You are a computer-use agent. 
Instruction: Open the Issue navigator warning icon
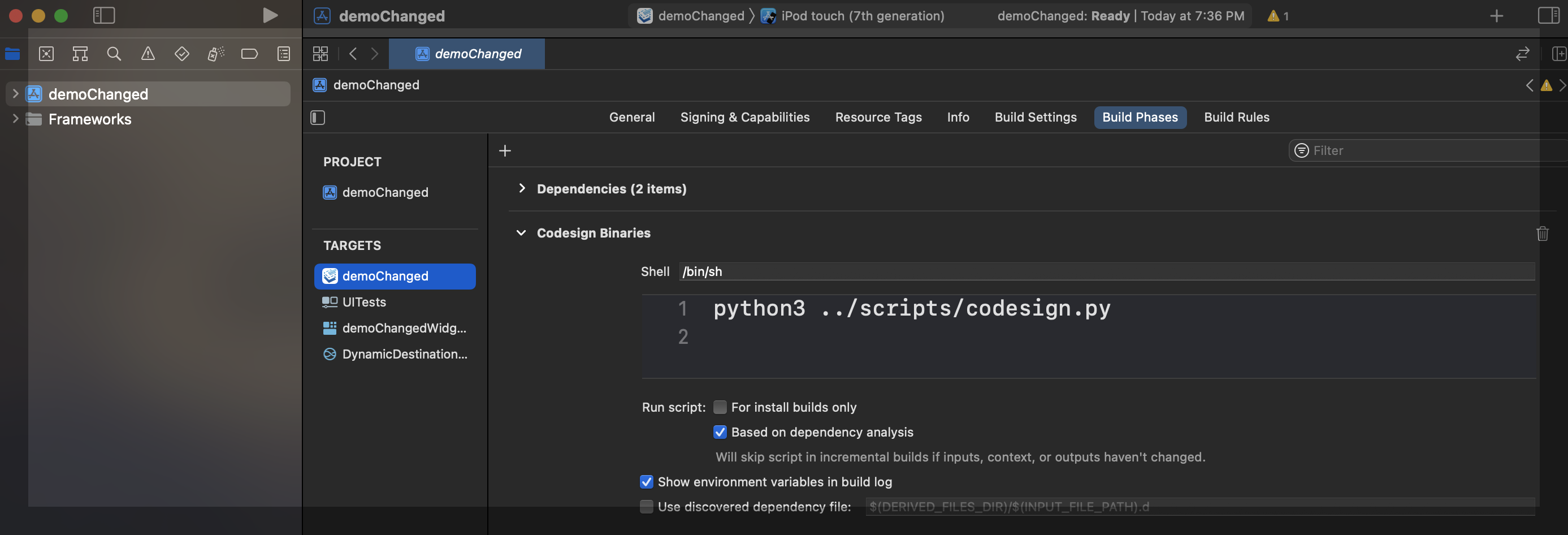click(148, 54)
